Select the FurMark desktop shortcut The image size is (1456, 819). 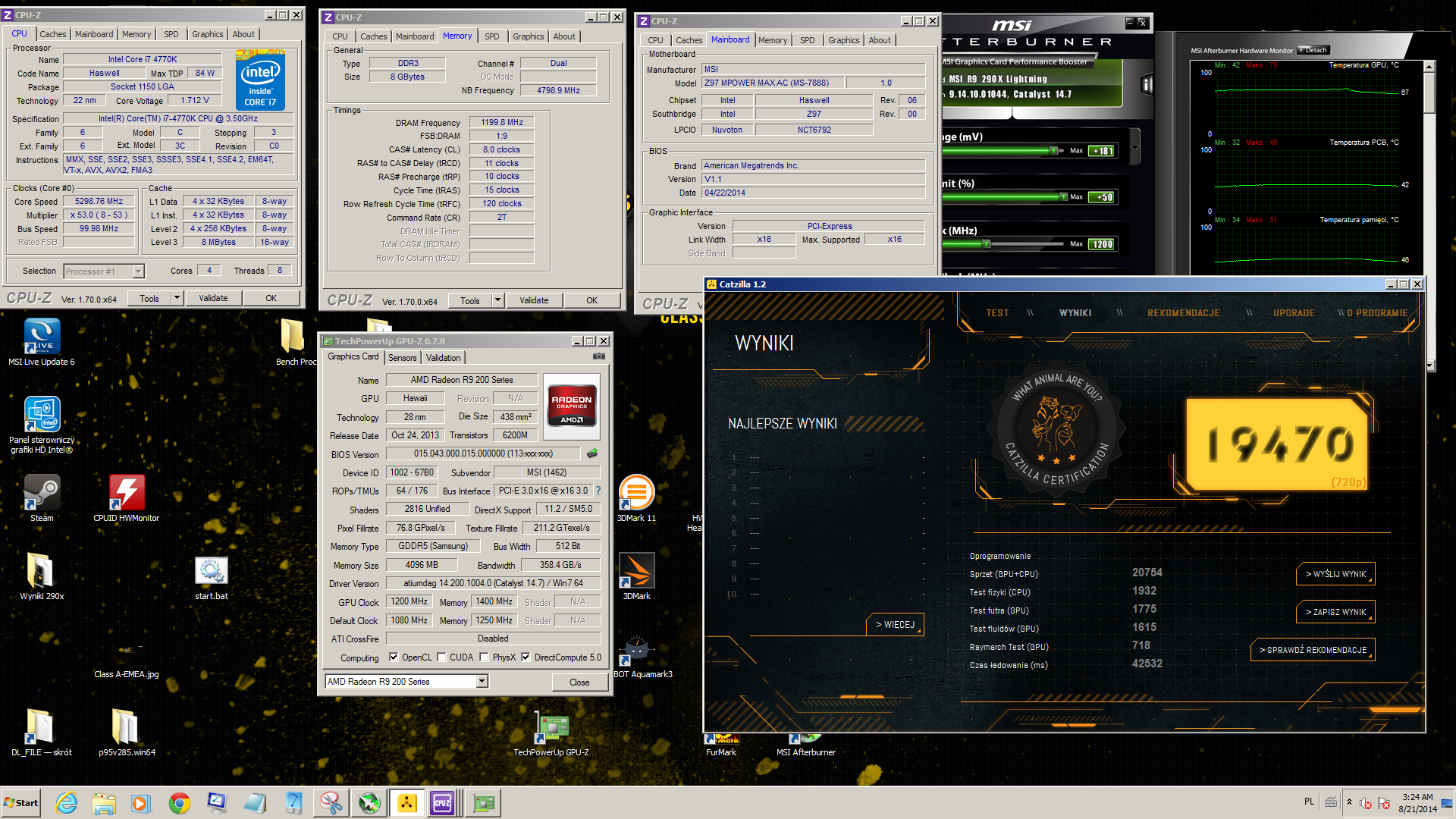(721, 738)
